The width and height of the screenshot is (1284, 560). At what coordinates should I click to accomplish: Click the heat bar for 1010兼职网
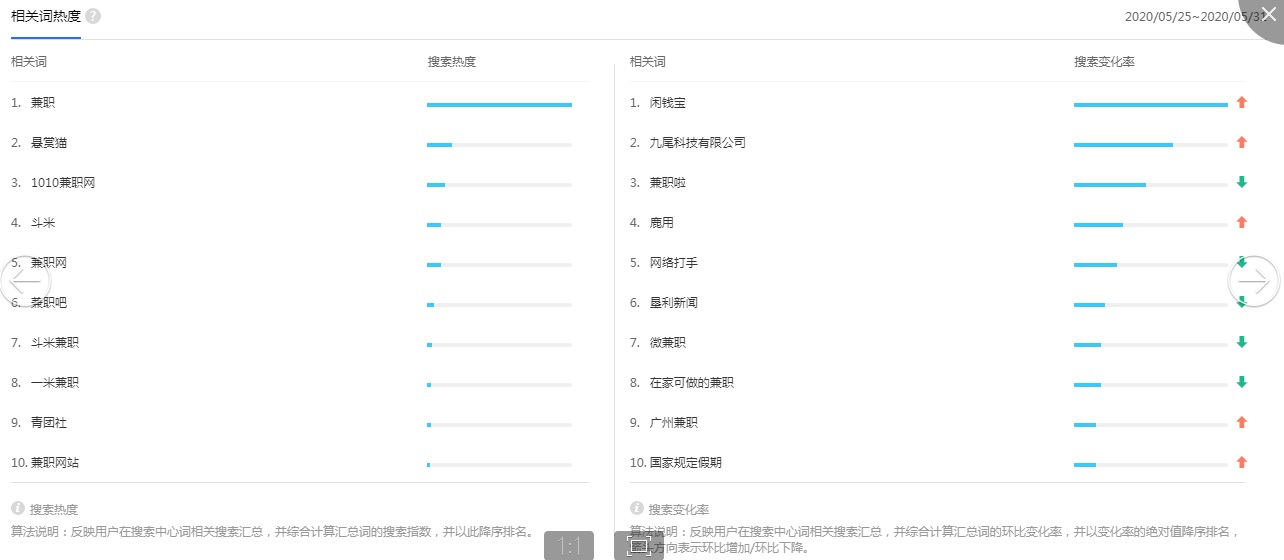[x=499, y=184]
